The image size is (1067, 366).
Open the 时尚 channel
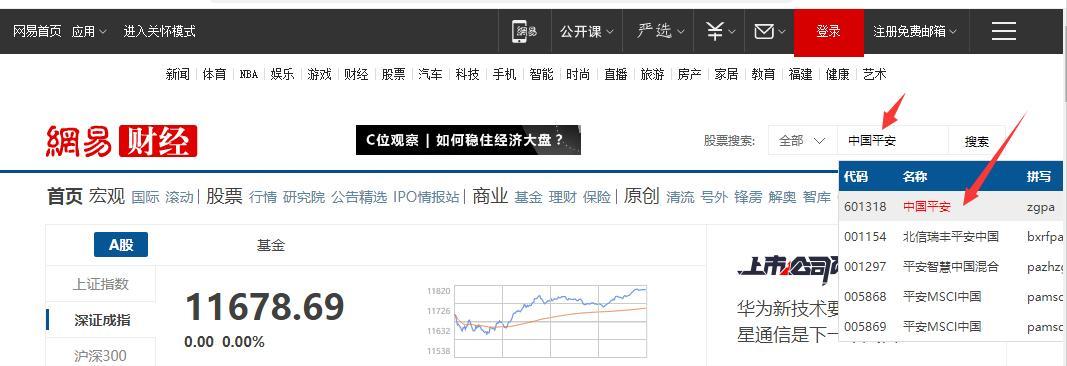[x=578, y=74]
